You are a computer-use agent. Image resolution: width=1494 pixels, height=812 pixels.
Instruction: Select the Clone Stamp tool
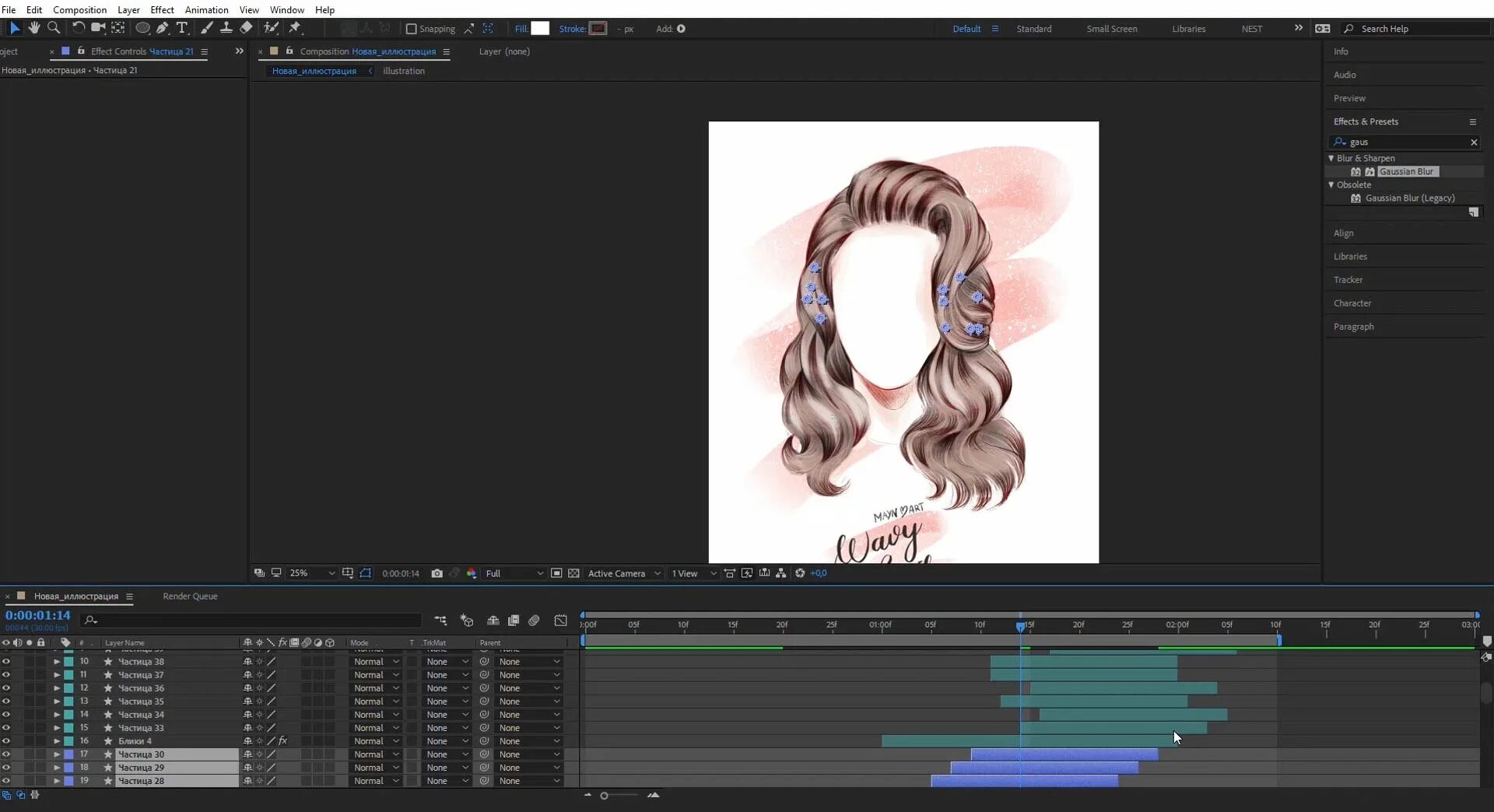coord(226,28)
